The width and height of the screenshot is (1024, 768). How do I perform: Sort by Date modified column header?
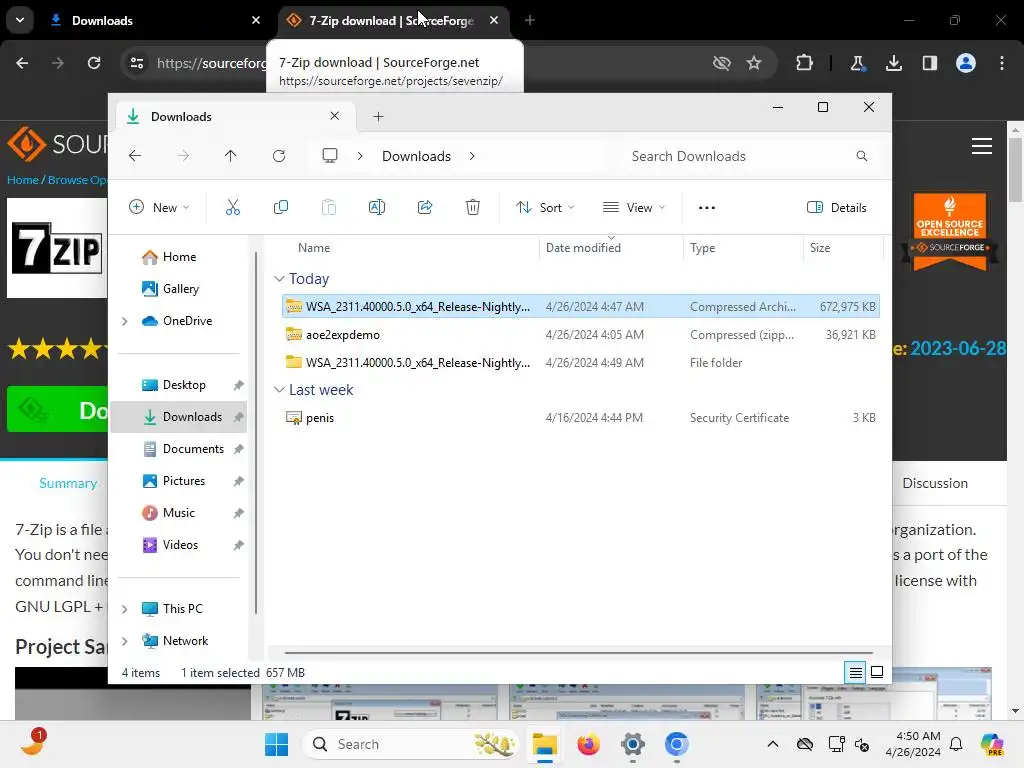coord(611,248)
